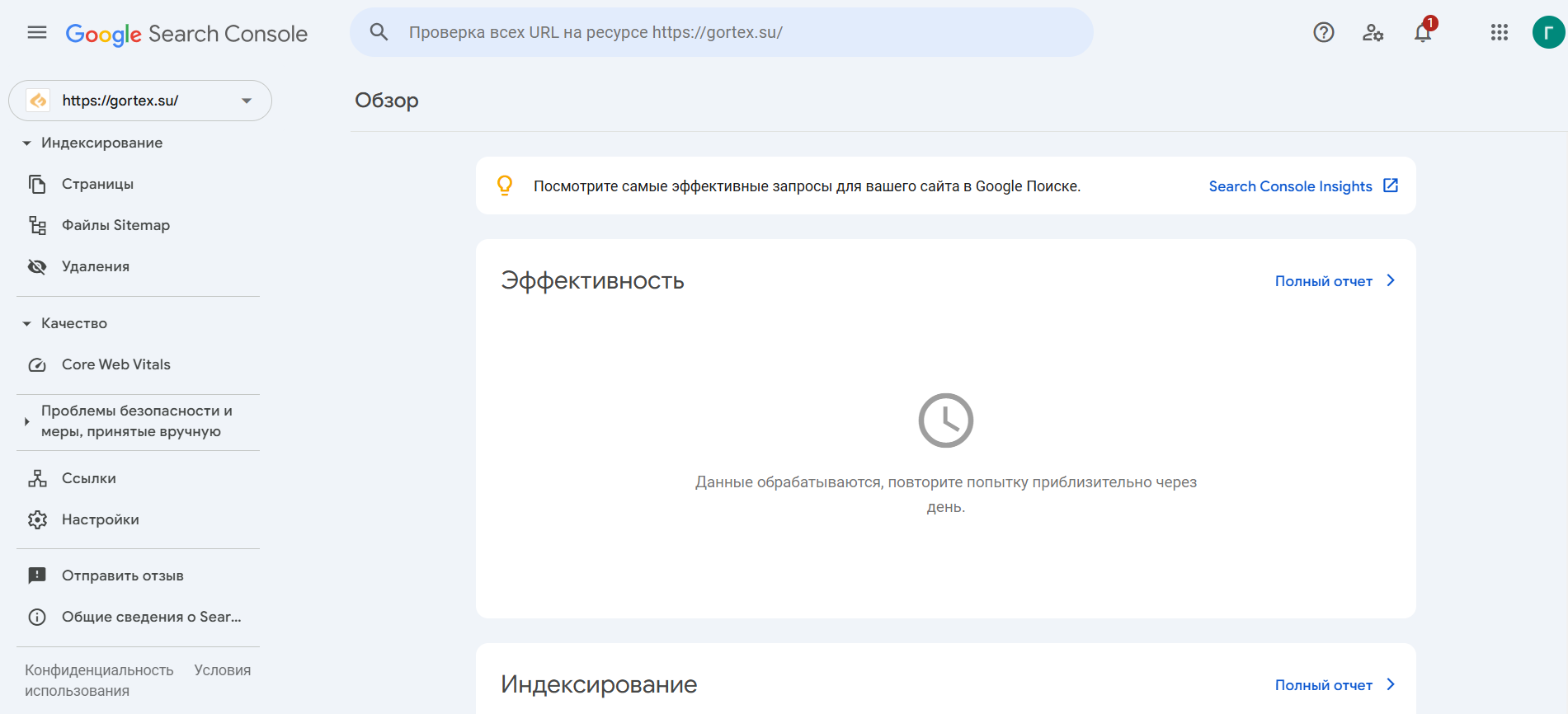
Task: Open Настройки in the sidebar
Action: (101, 519)
